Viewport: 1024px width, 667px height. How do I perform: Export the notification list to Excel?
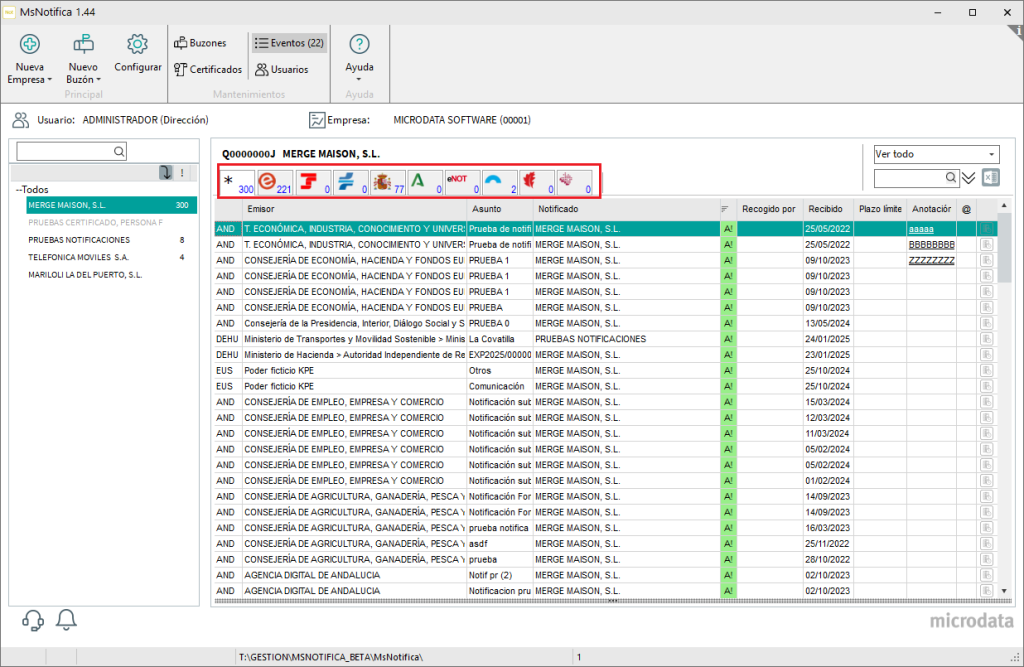(991, 178)
